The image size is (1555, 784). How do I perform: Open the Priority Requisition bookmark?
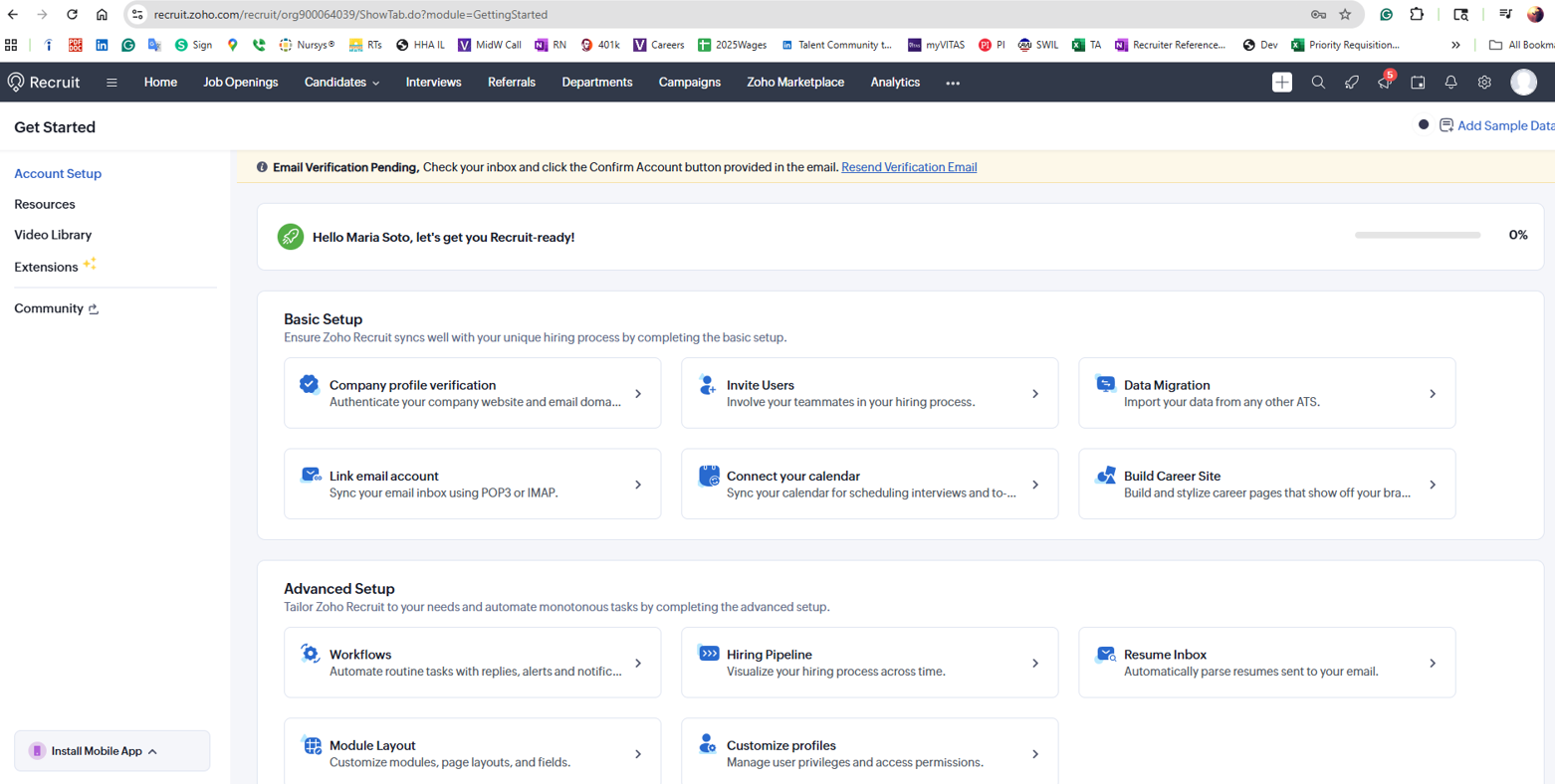coord(1345,45)
